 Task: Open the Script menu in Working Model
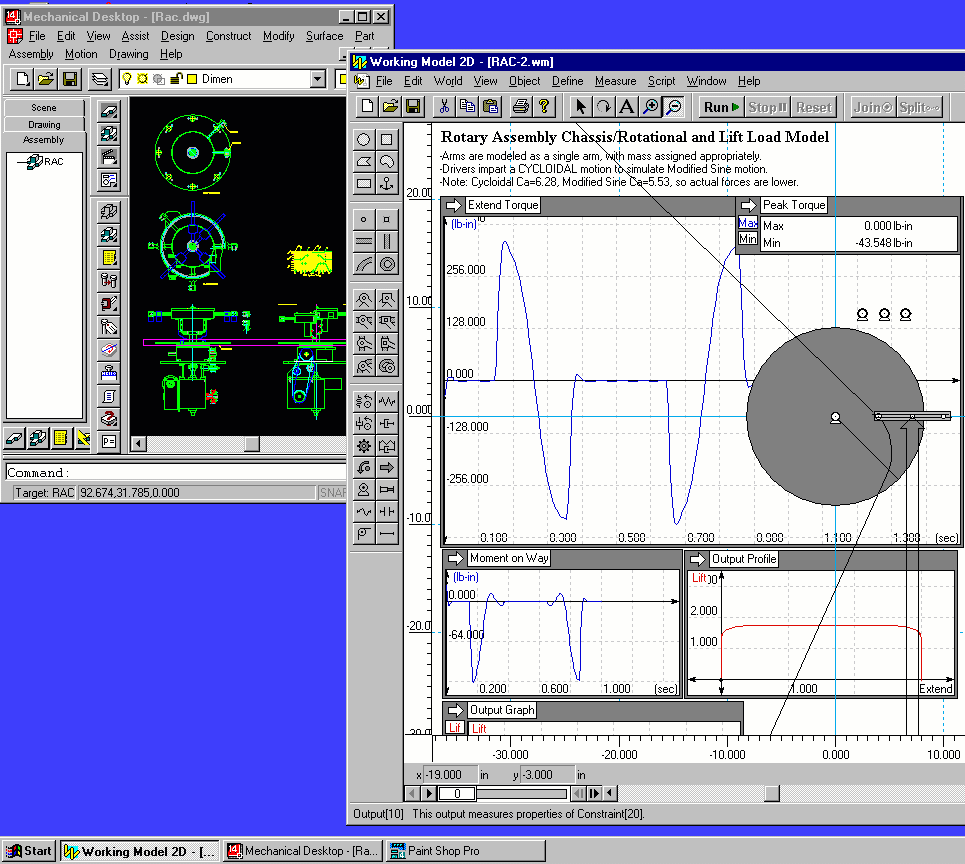pos(662,81)
